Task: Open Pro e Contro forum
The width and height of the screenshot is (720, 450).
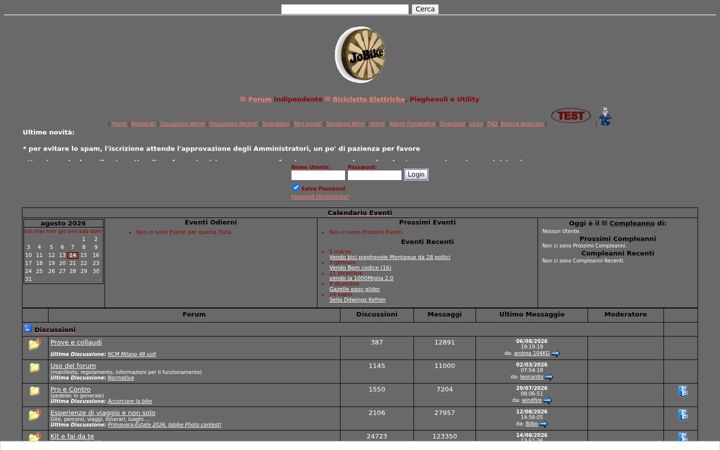Action: (x=70, y=389)
